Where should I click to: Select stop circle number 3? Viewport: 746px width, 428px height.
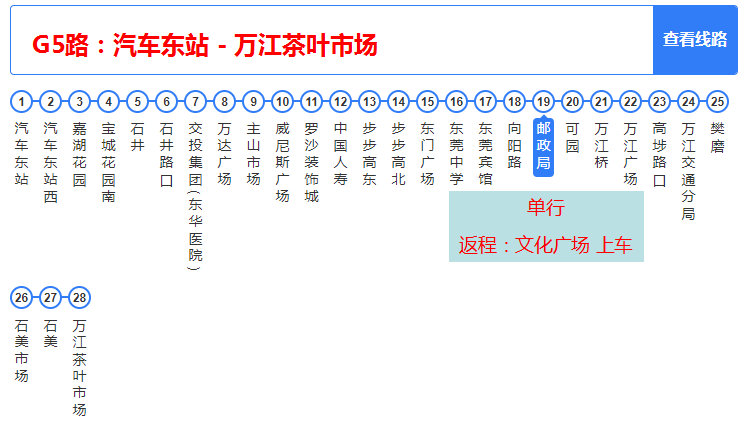[79, 102]
